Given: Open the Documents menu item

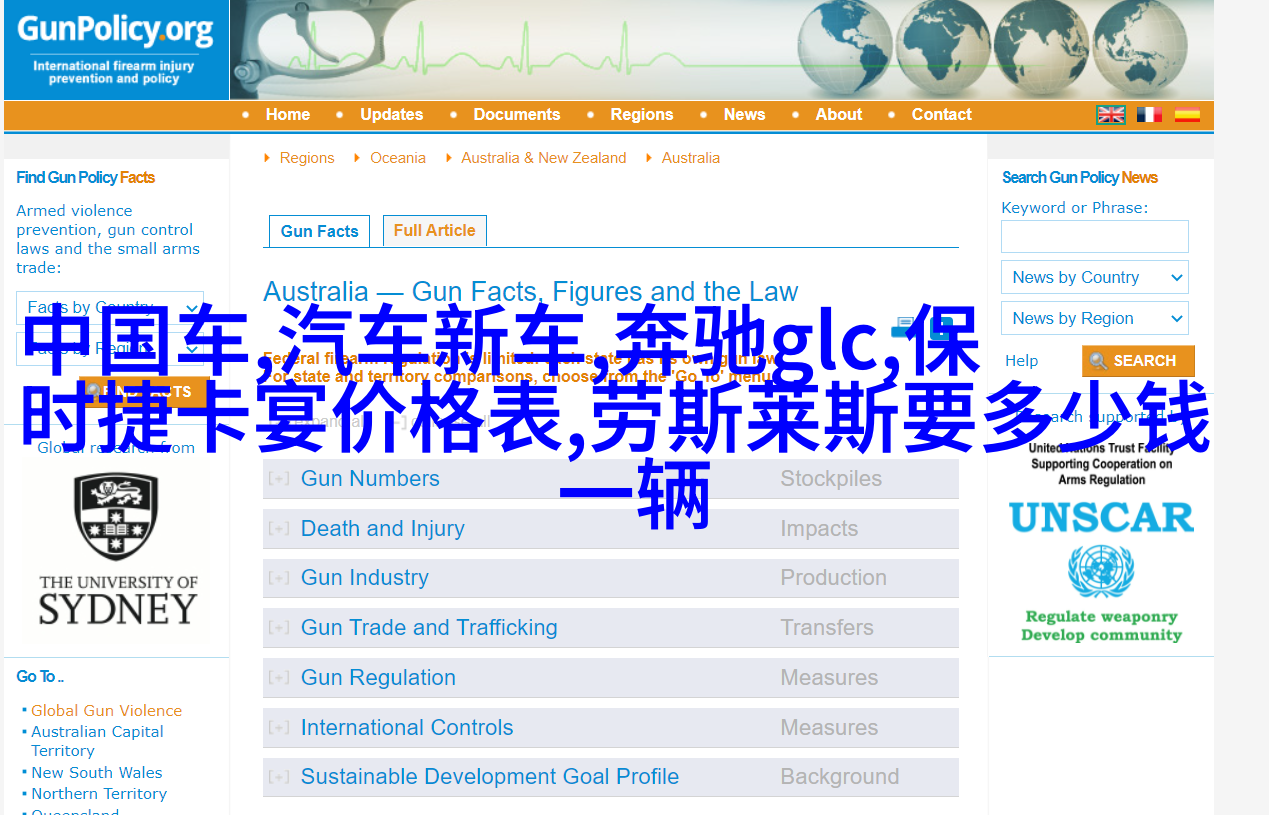Looking at the screenshot, I should pos(517,115).
